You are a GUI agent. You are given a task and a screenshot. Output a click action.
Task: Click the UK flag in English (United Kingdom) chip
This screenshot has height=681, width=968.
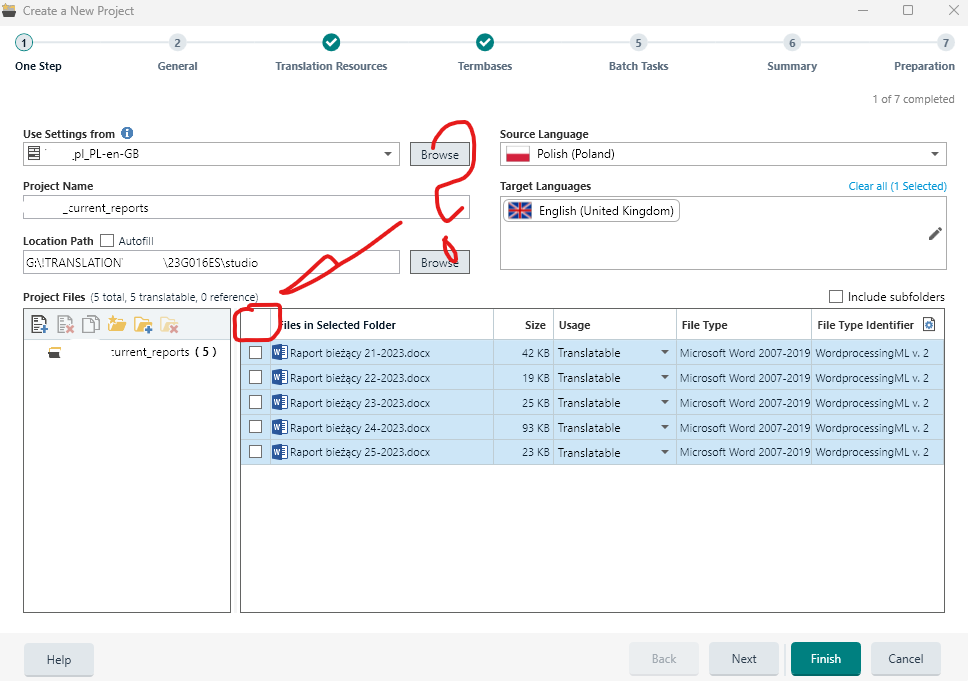(519, 211)
